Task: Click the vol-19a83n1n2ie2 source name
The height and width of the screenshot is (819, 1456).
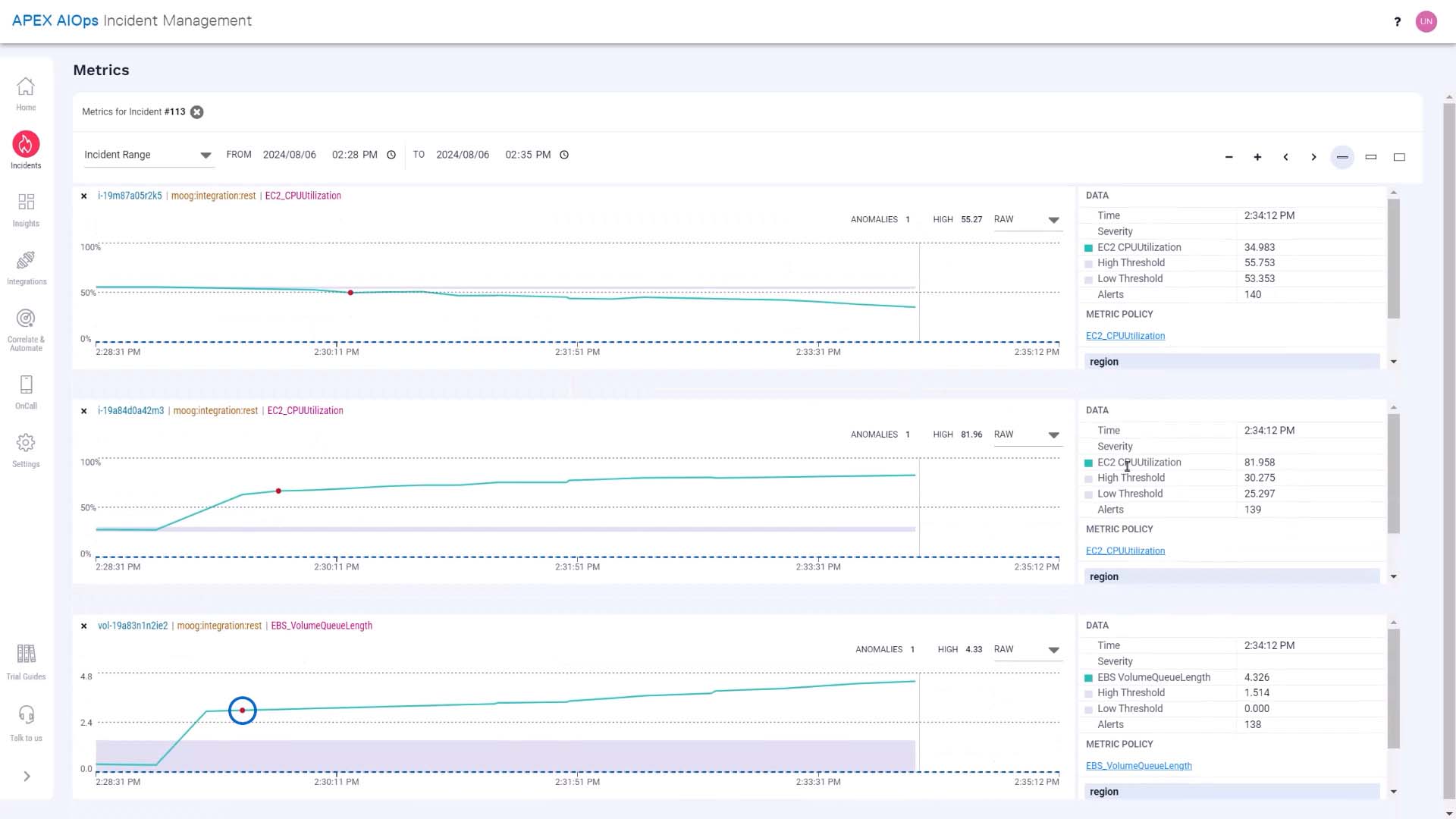Action: coord(133,626)
